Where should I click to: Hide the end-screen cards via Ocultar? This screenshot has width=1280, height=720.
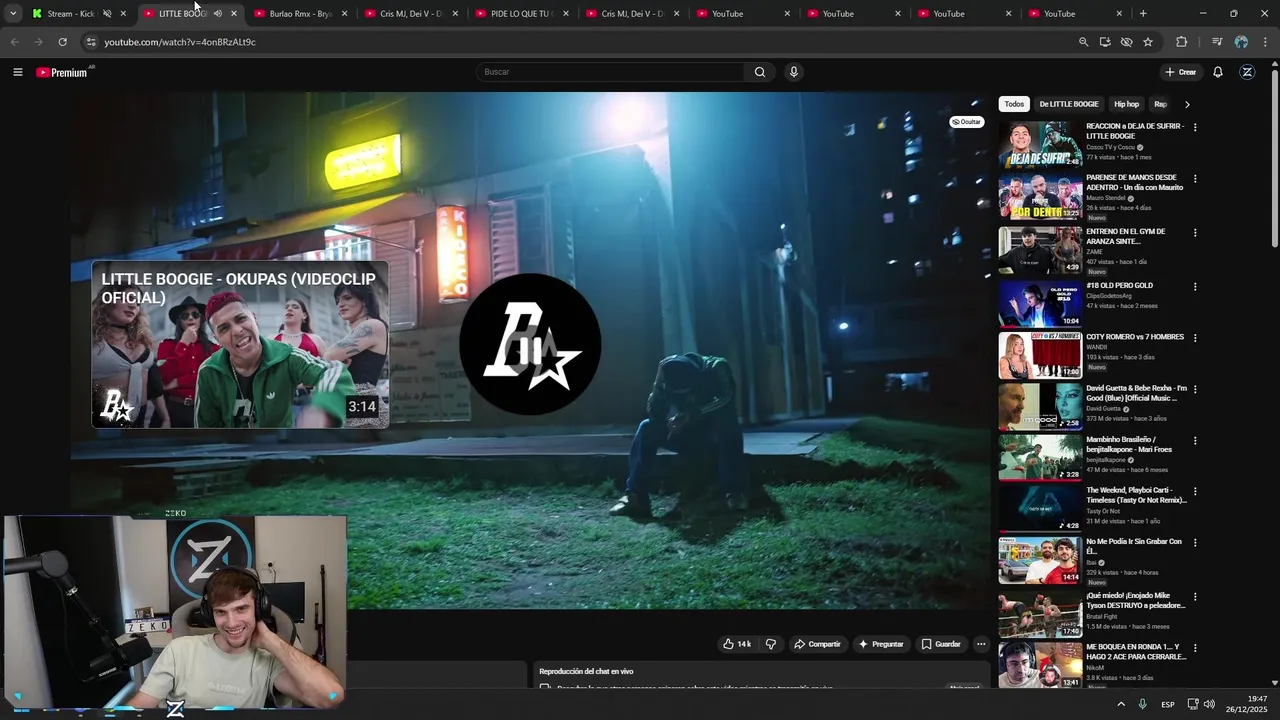pos(967,122)
